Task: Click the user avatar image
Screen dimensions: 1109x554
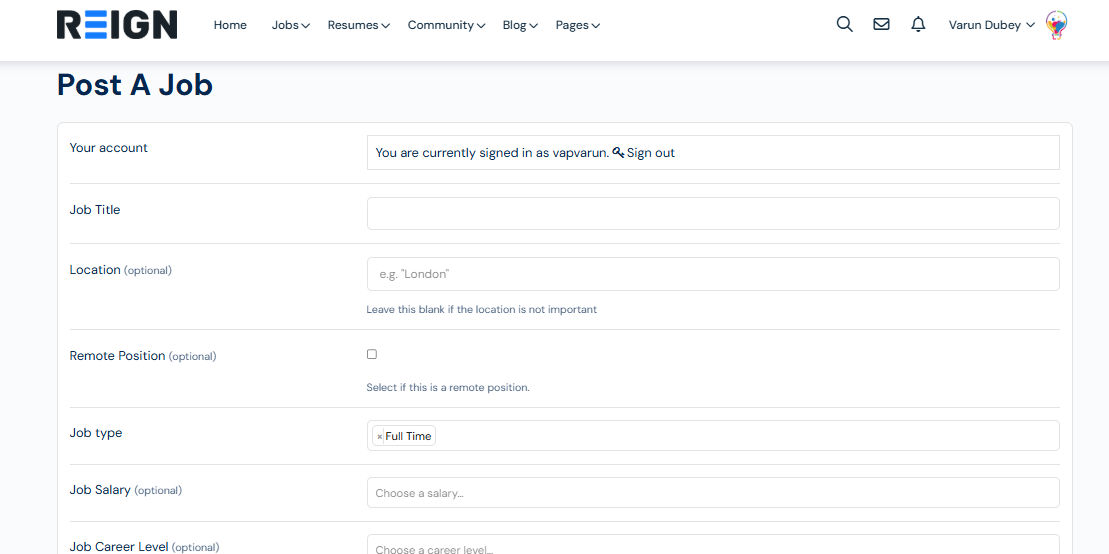Action: pos(1056,25)
